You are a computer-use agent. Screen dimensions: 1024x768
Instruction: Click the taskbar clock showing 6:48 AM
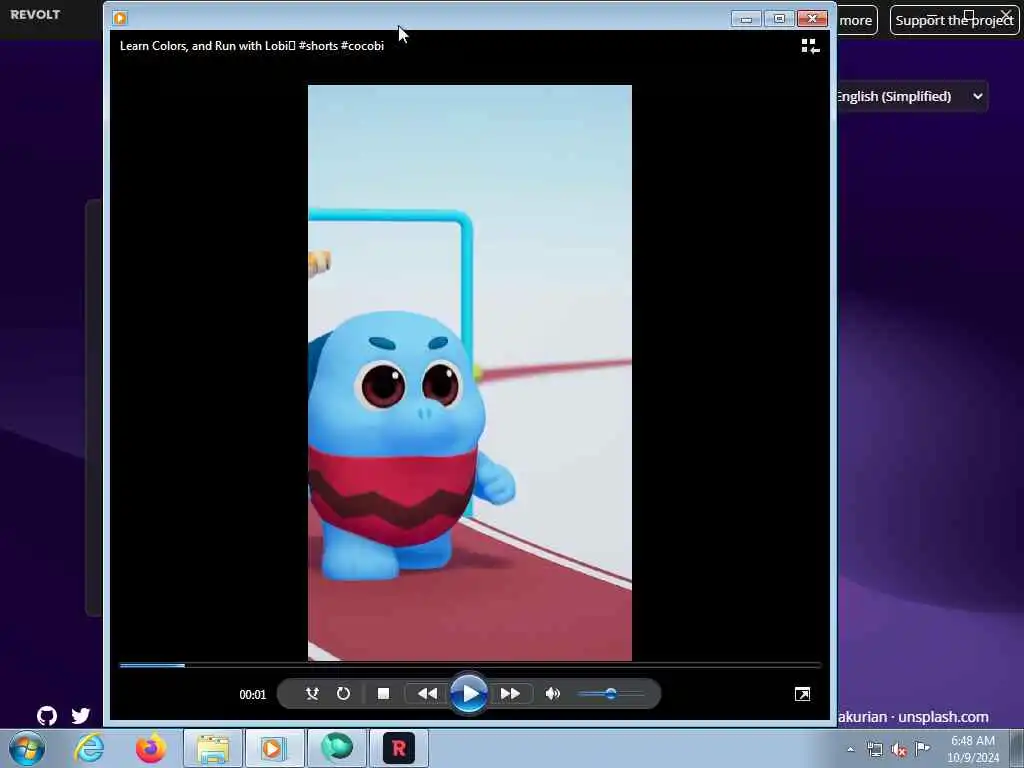972,748
